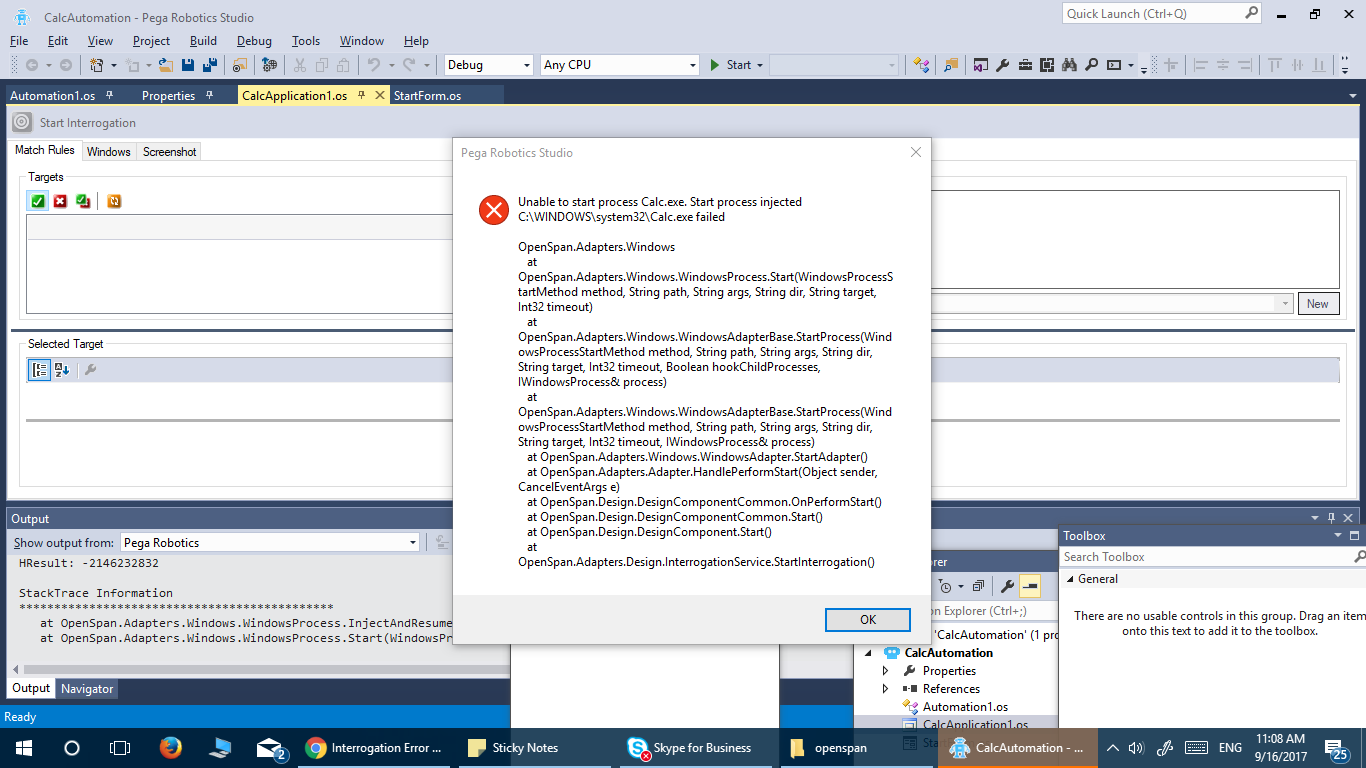Screen dimensions: 1366x768
Task: Click the Undo toolbar icon
Action: pyautogui.click(x=374, y=65)
